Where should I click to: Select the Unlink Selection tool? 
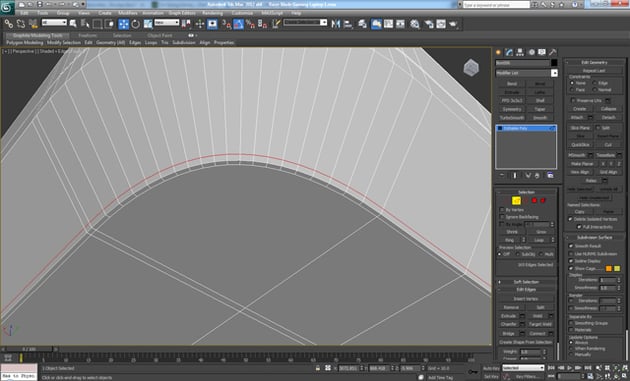coord(21,24)
